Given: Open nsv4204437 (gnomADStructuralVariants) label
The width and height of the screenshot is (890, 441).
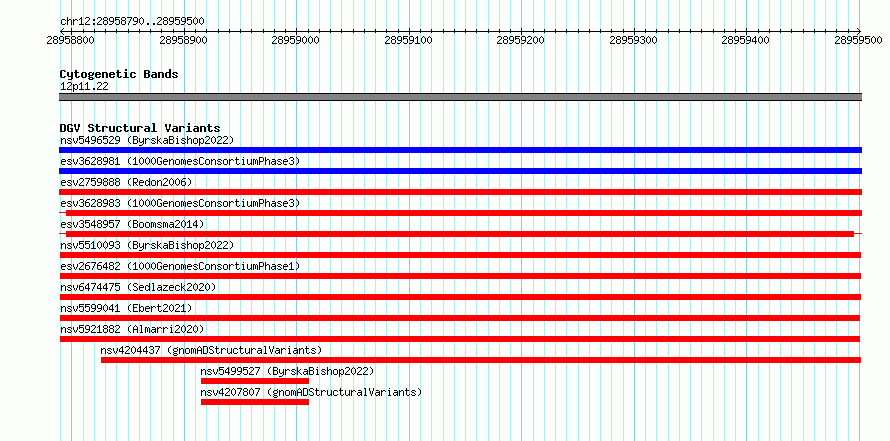Looking at the screenshot, I should click(211, 350).
